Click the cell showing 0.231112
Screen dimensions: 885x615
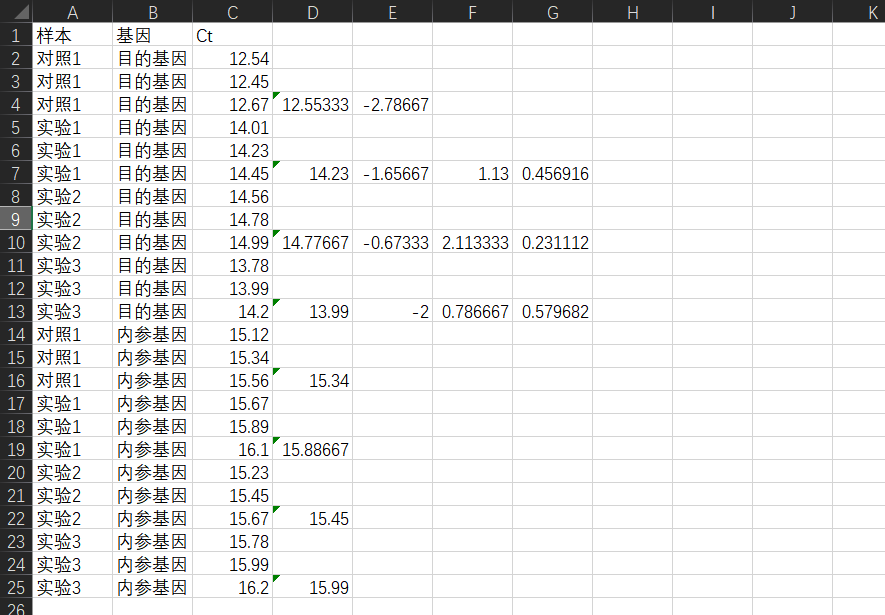click(x=552, y=242)
